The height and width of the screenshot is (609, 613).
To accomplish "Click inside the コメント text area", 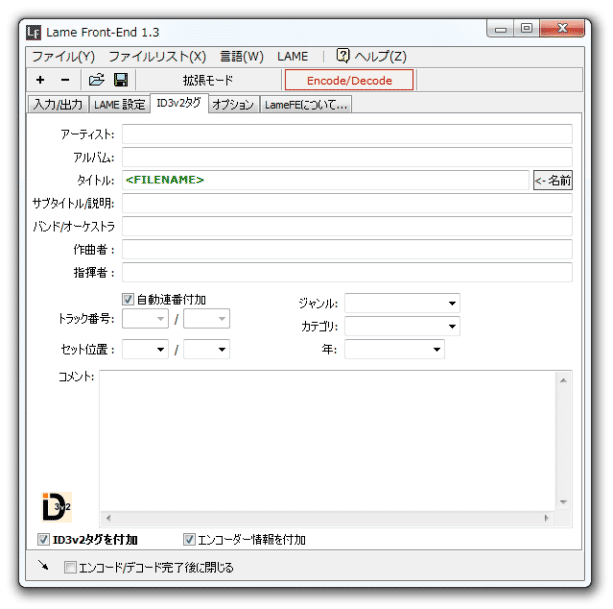I will tap(328, 441).
